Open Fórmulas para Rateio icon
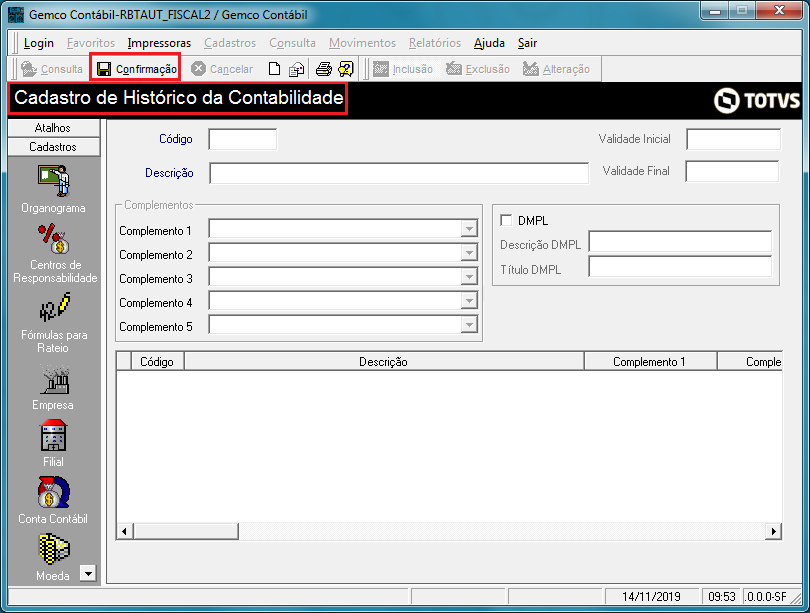The width and height of the screenshot is (810, 613). (54, 307)
